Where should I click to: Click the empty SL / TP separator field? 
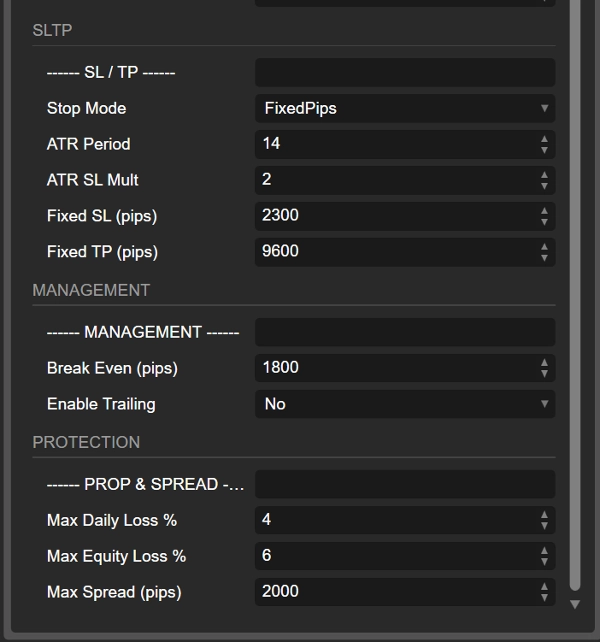[x=405, y=72]
